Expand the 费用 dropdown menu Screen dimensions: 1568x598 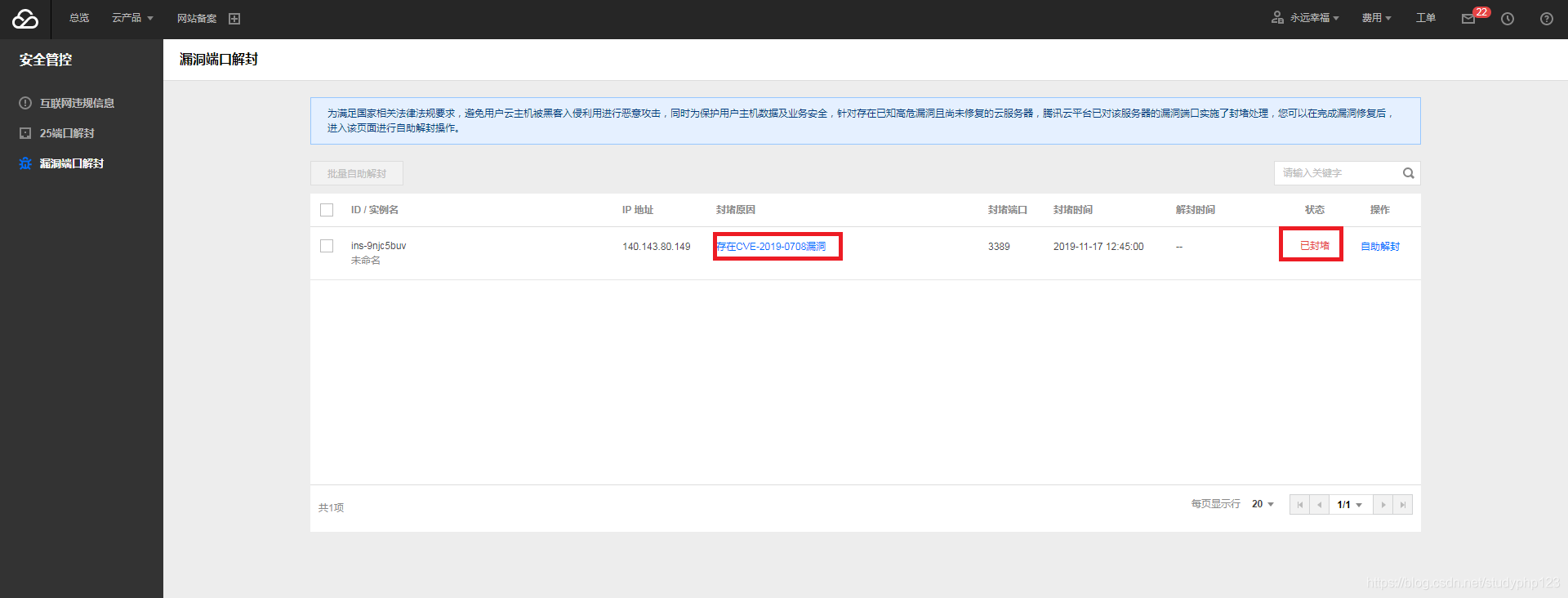point(1377,18)
